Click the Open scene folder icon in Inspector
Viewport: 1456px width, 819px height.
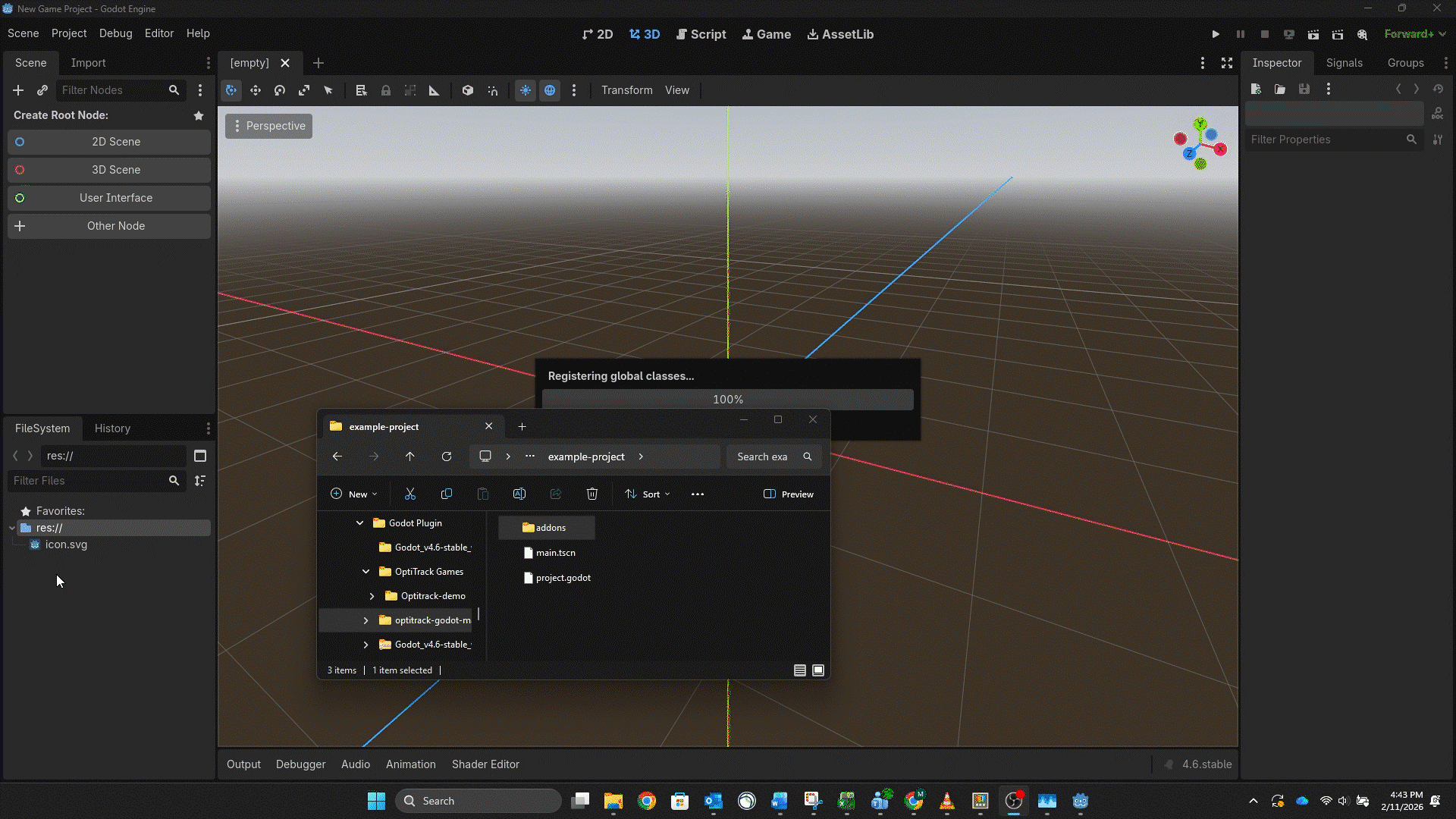[x=1280, y=89]
